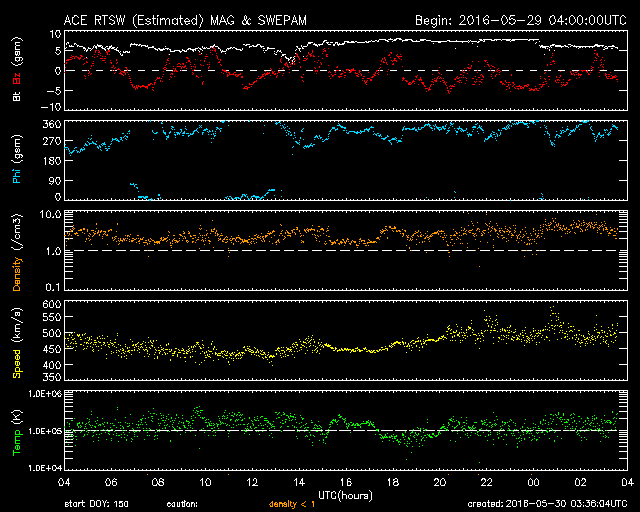Click the 'Speed (km/s)' axis label

17,343
